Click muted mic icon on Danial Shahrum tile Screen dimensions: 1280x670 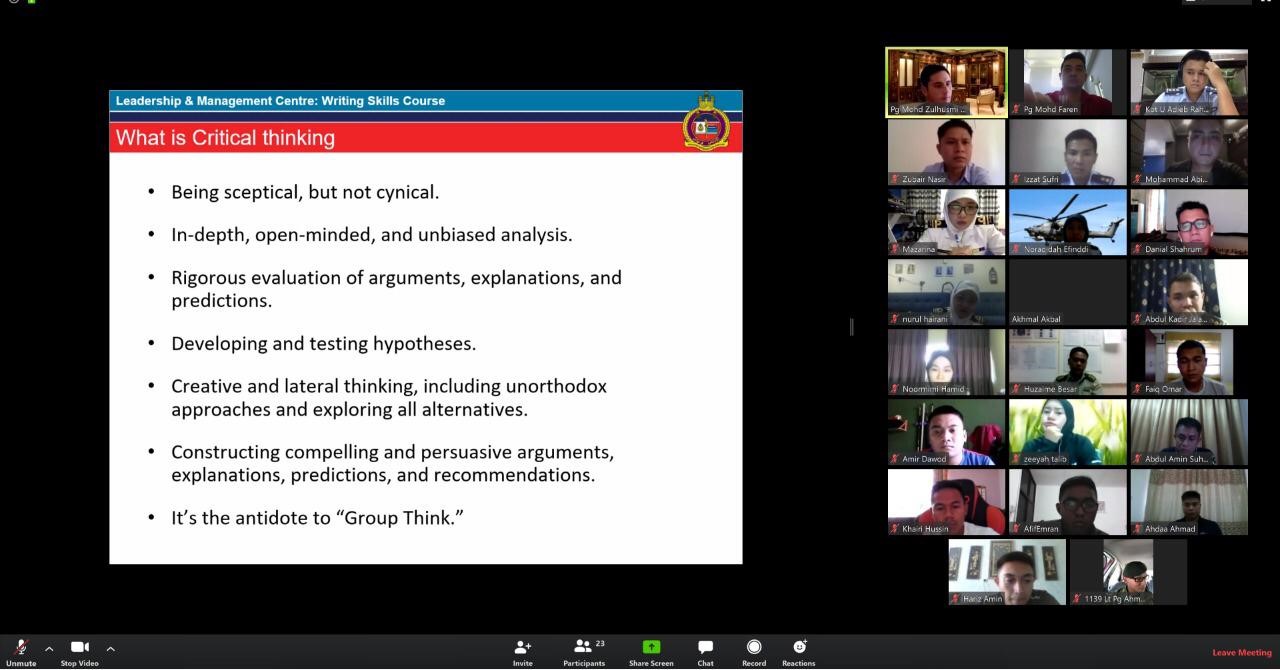coord(1137,249)
